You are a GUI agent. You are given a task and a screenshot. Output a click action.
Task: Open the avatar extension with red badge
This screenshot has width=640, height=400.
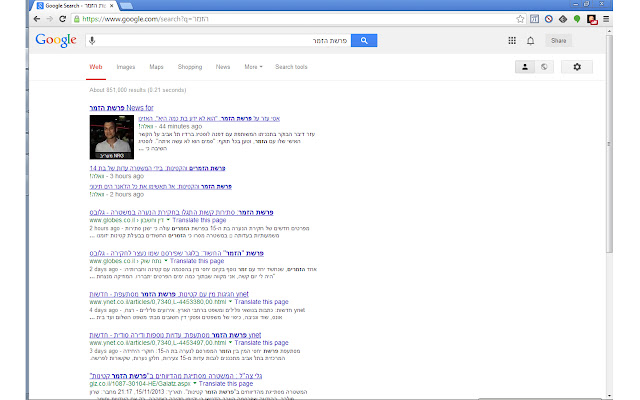click(x=592, y=19)
